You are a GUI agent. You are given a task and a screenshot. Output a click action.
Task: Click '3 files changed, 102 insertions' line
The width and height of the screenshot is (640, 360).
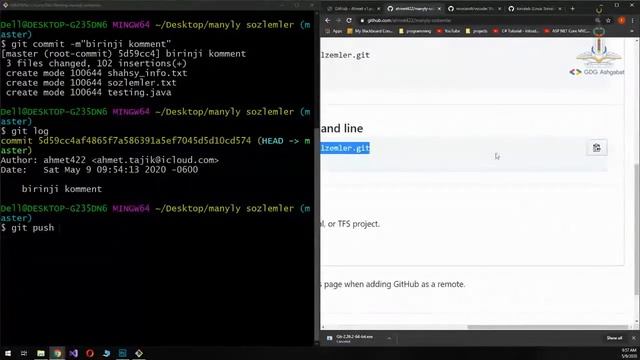tap(96, 64)
